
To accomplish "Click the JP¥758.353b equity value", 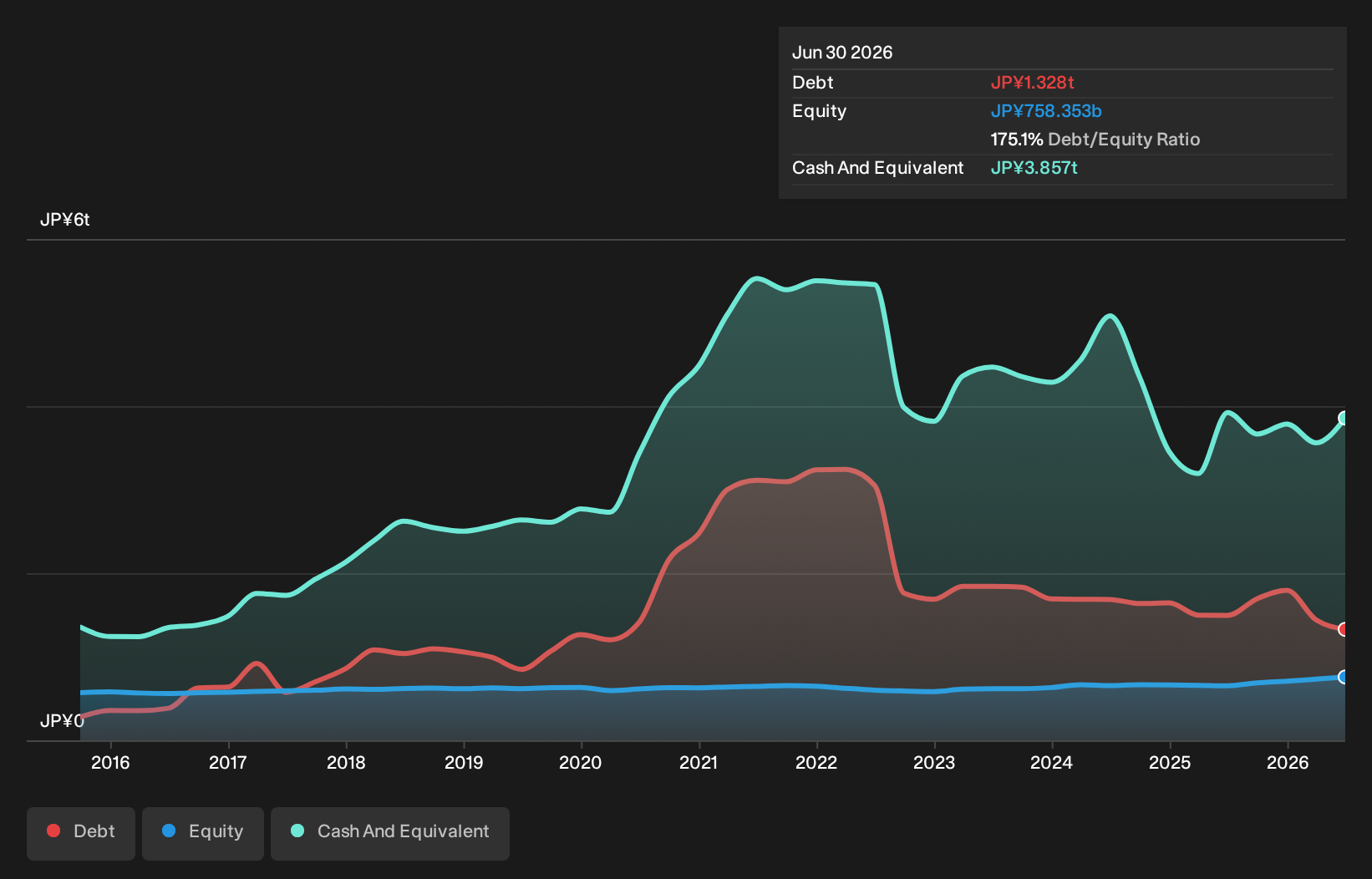I will 1046,111.
